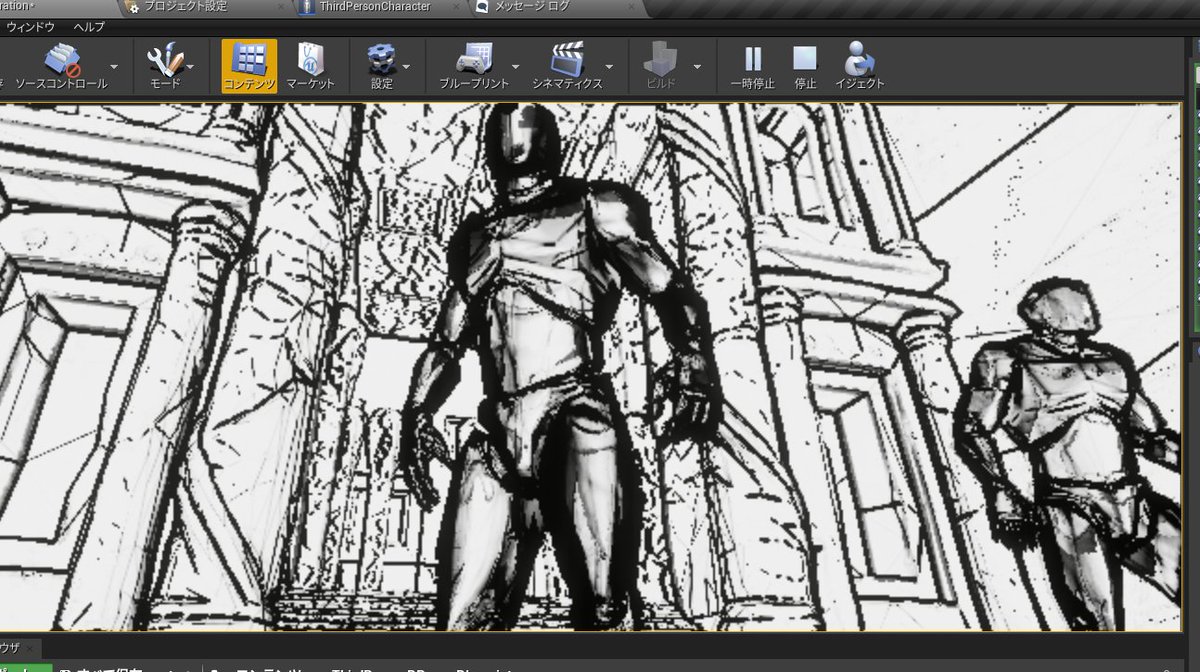Open the シネマティクス clapperboard button

567,66
